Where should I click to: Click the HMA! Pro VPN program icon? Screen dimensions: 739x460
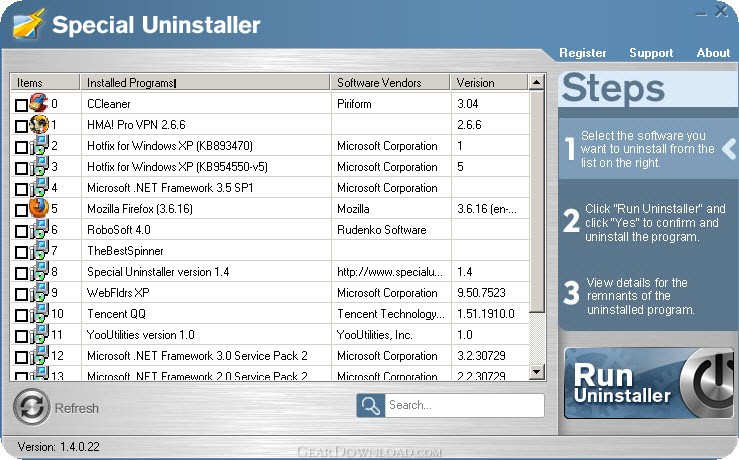point(39,124)
